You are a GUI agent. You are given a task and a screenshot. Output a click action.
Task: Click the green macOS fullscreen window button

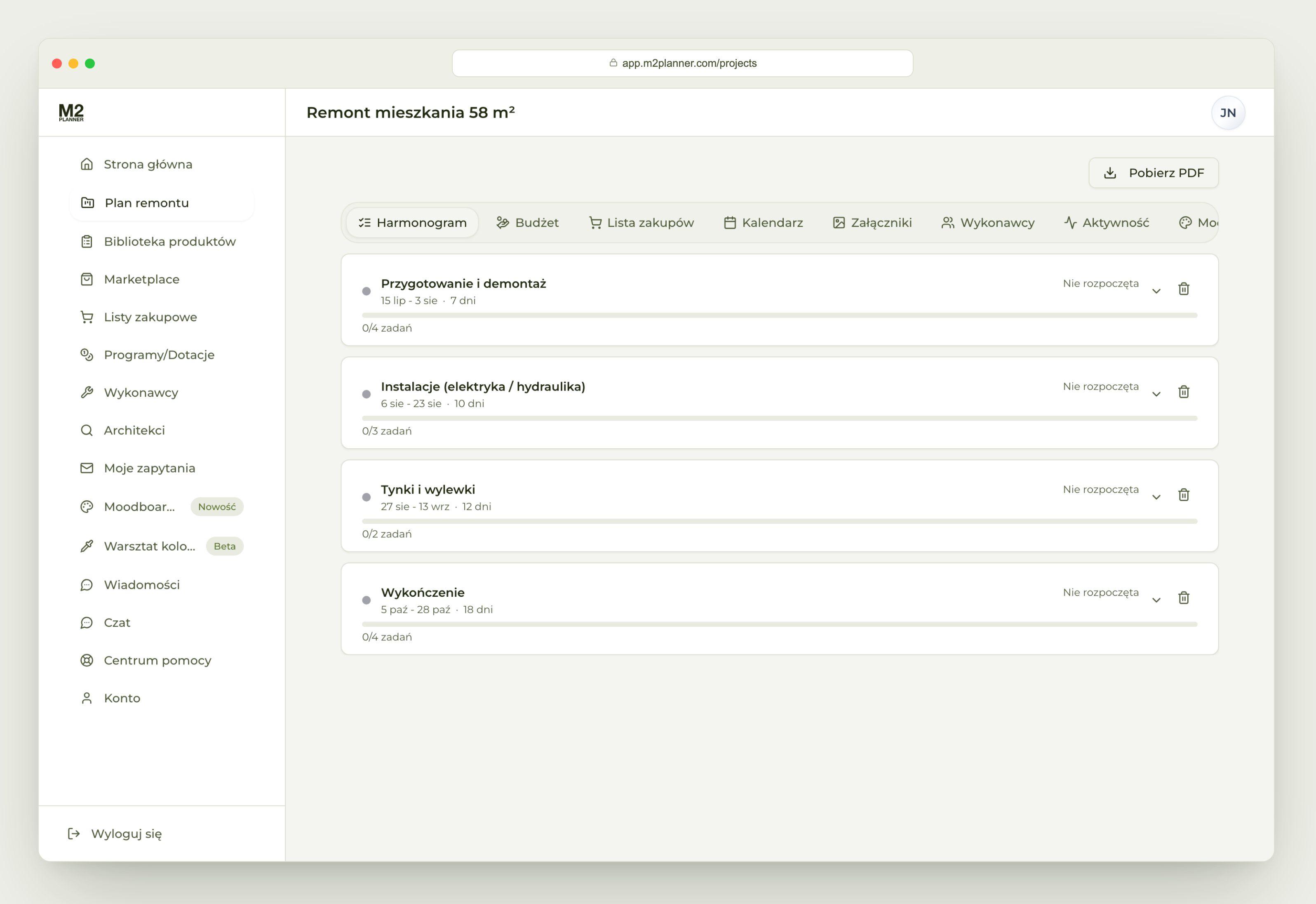click(x=89, y=64)
